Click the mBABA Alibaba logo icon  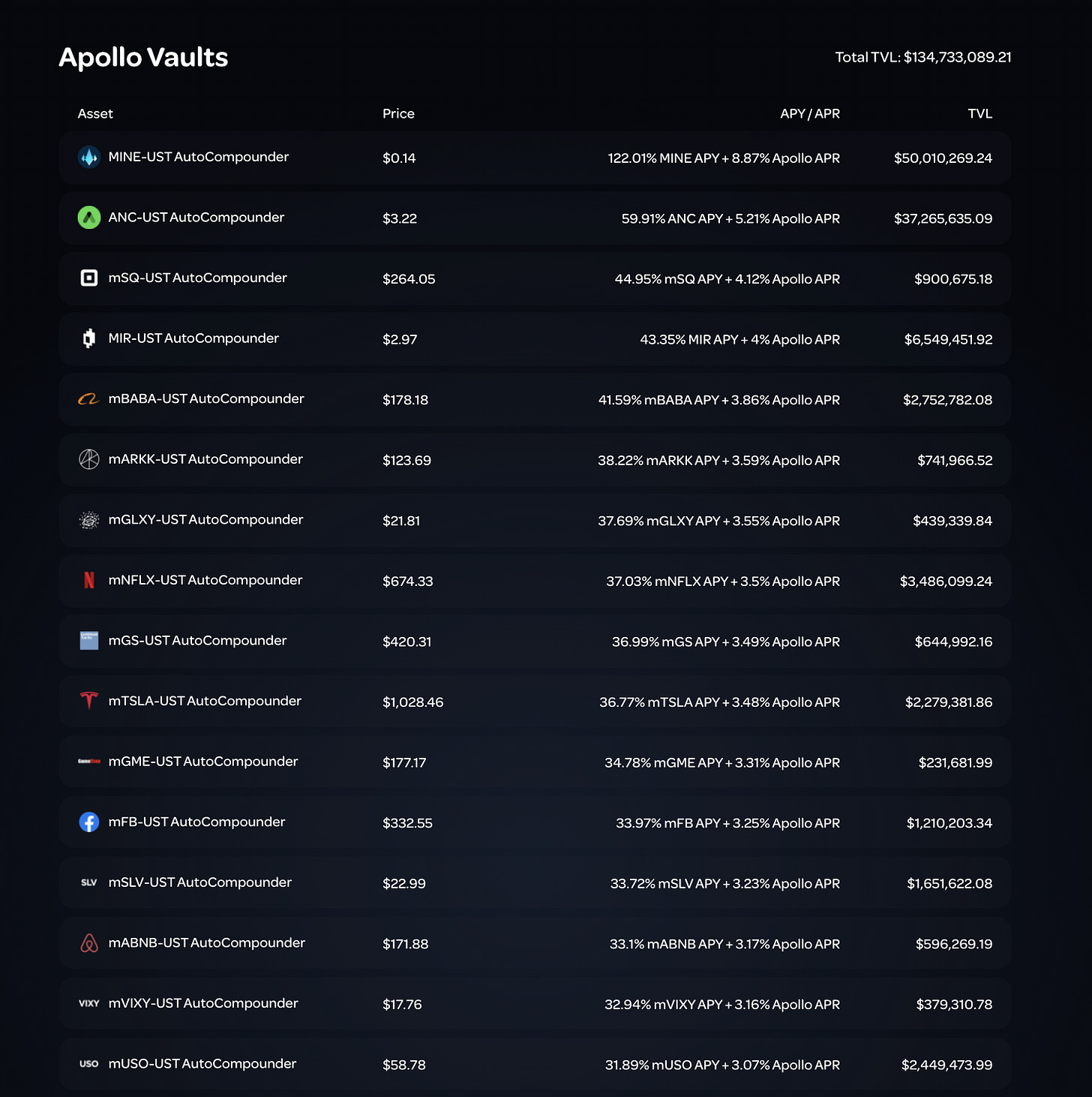click(89, 399)
